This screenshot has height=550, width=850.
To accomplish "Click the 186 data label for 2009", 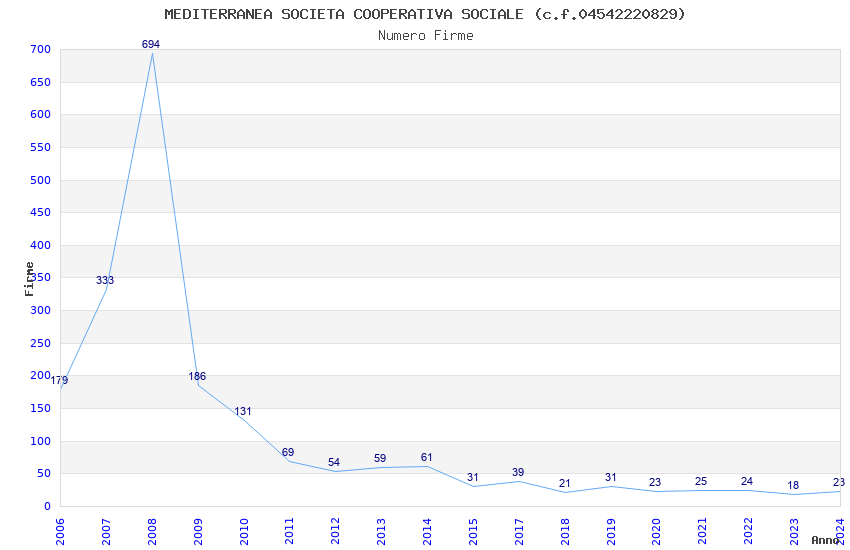I will pos(197,376).
